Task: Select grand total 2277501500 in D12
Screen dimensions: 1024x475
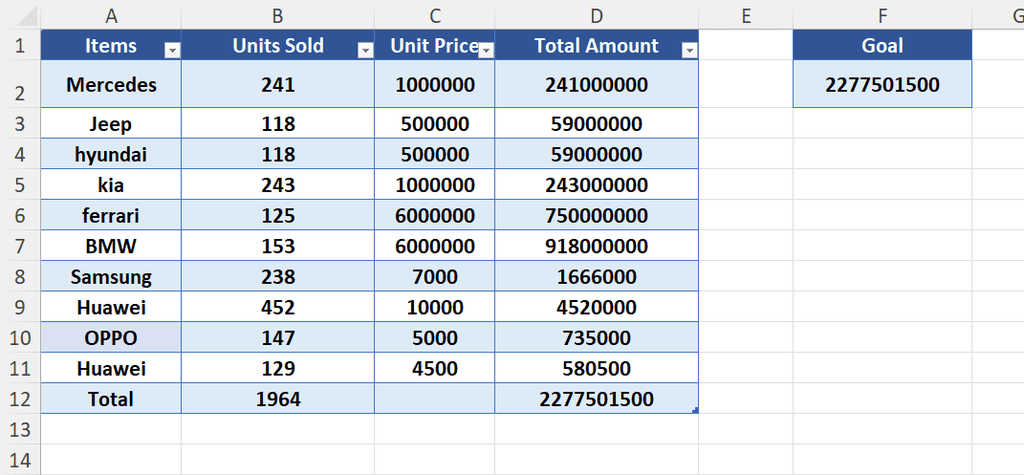Action: point(596,399)
